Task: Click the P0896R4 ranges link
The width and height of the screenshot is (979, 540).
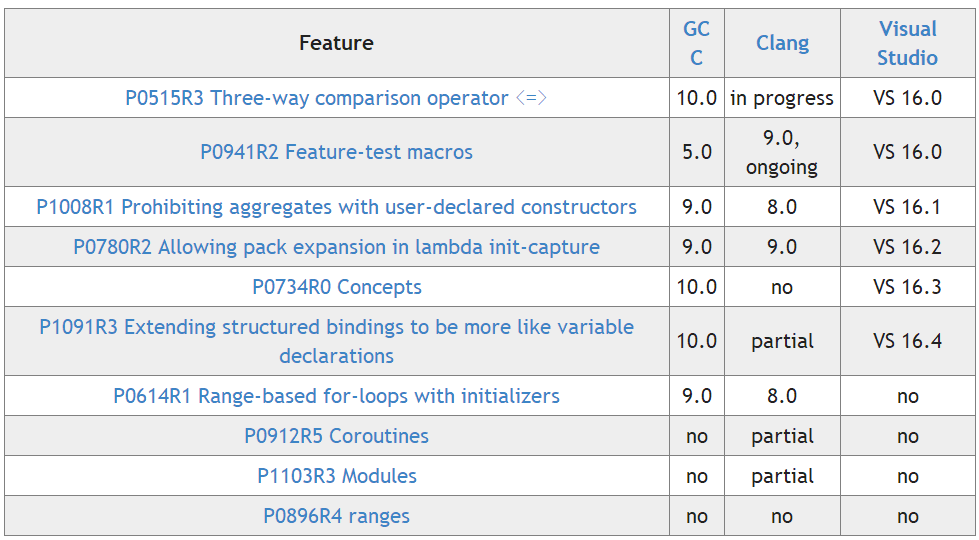Action: [336, 516]
